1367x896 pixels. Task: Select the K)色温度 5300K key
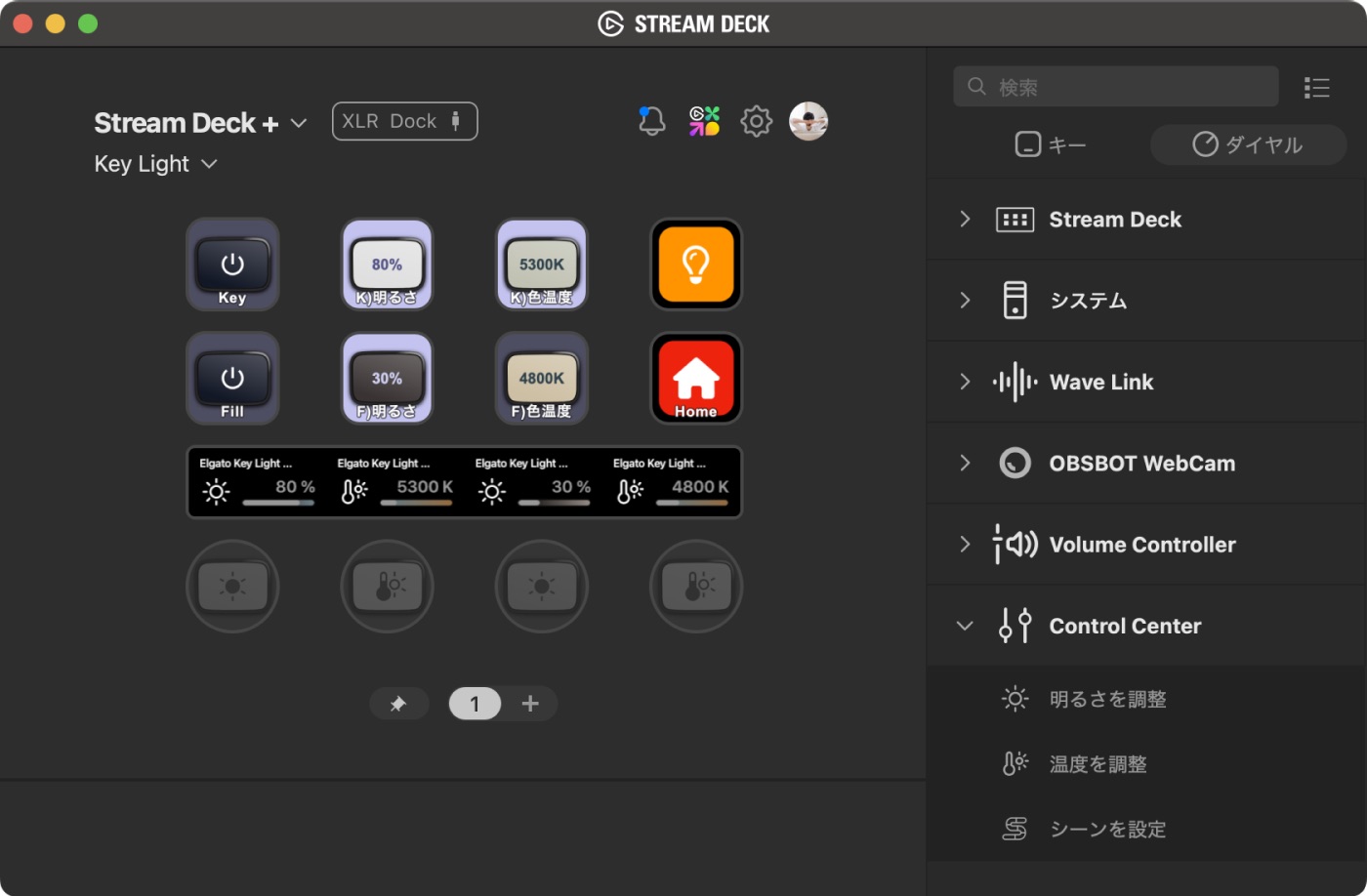pyautogui.click(x=542, y=264)
